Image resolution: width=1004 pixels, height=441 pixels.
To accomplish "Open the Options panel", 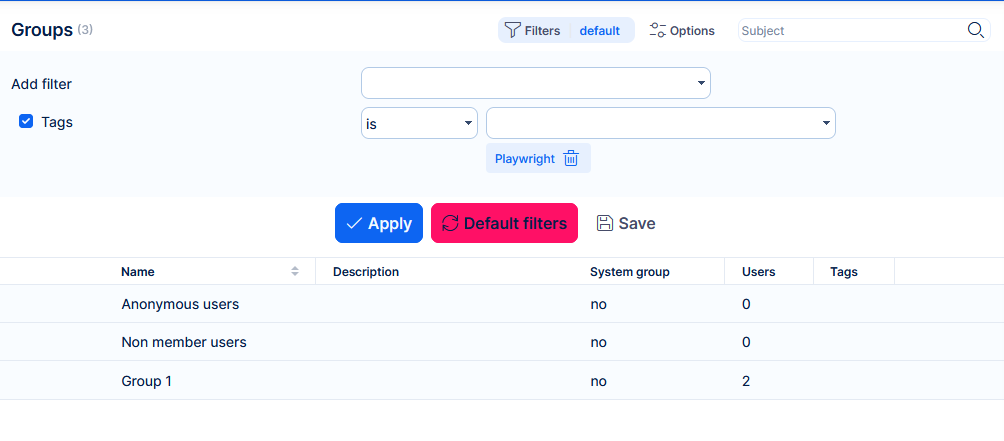I will tap(682, 30).
